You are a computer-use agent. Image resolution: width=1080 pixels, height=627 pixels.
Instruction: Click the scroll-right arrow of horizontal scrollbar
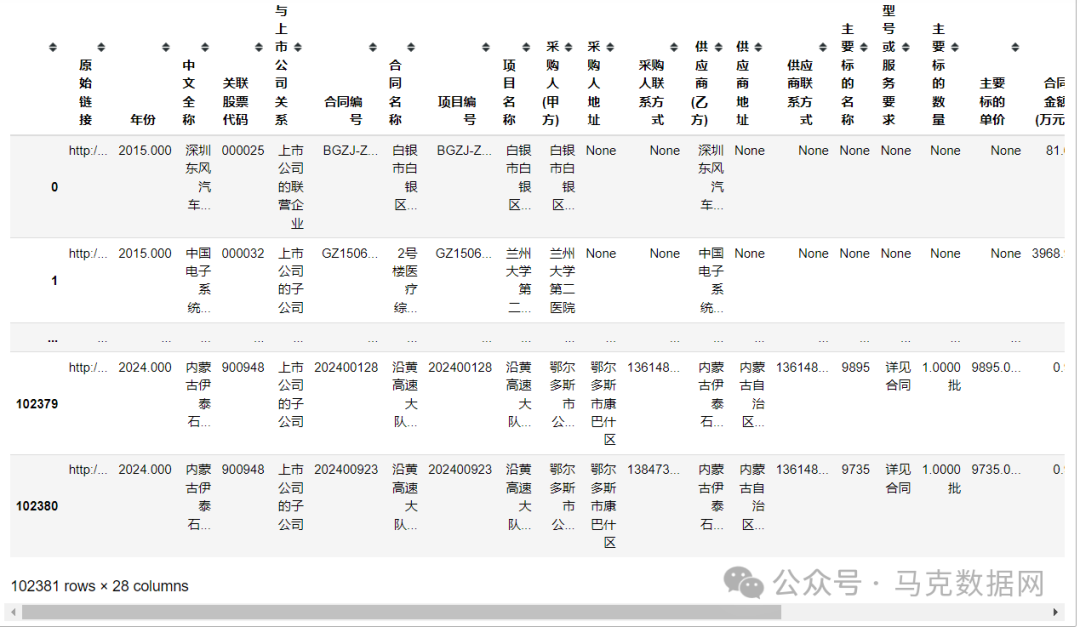point(1055,612)
